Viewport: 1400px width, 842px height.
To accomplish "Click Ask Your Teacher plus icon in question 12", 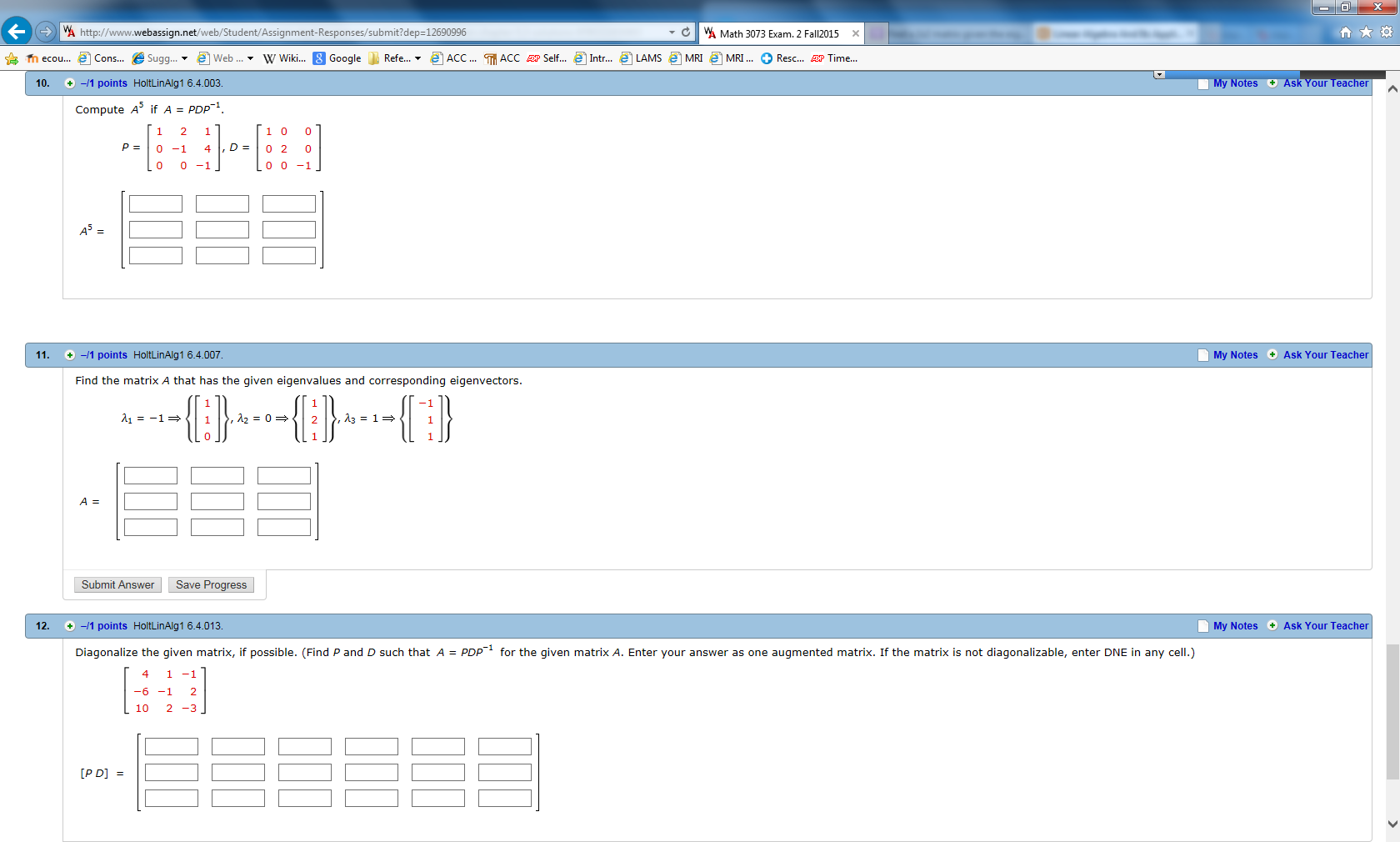I will pos(1272,625).
